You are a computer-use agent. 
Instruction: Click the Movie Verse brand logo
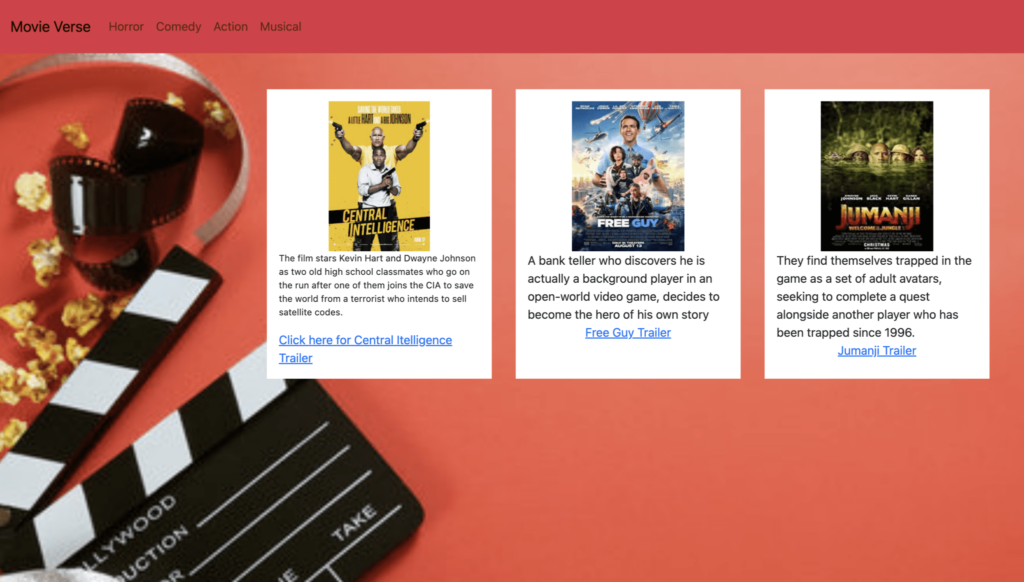pos(50,27)
